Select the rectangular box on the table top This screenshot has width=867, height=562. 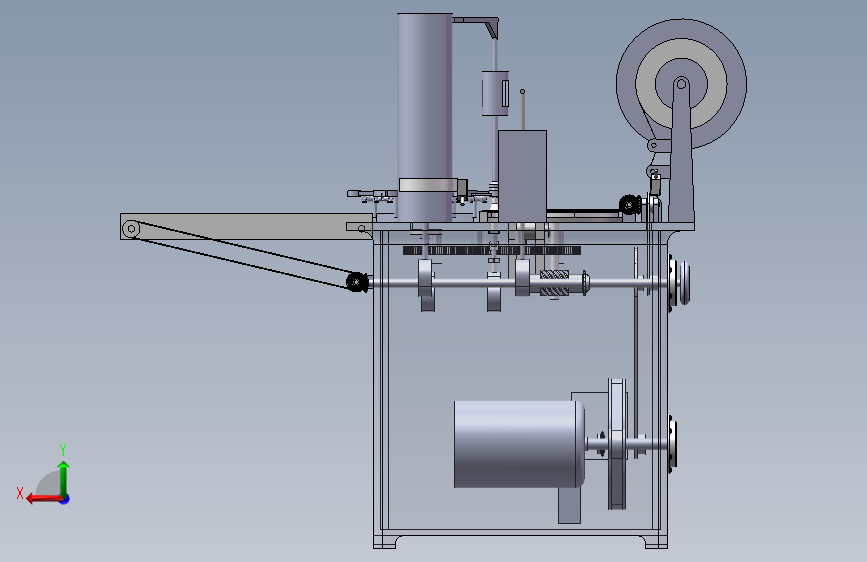[522, 176]
